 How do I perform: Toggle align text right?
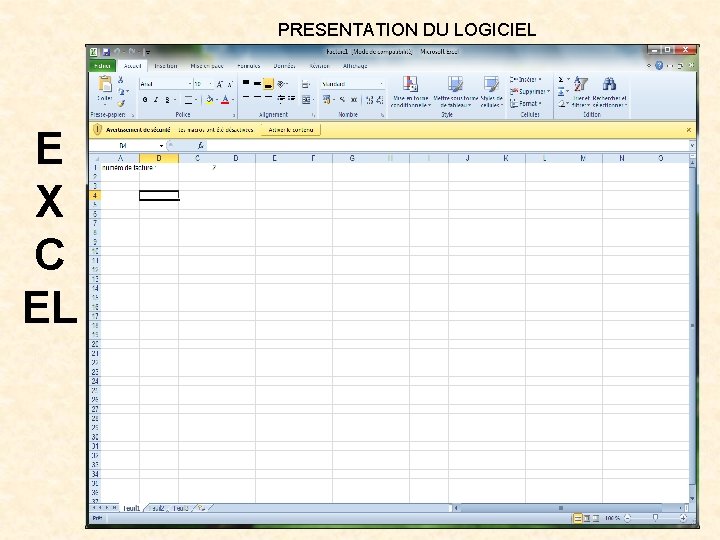(x=268, y=99)
